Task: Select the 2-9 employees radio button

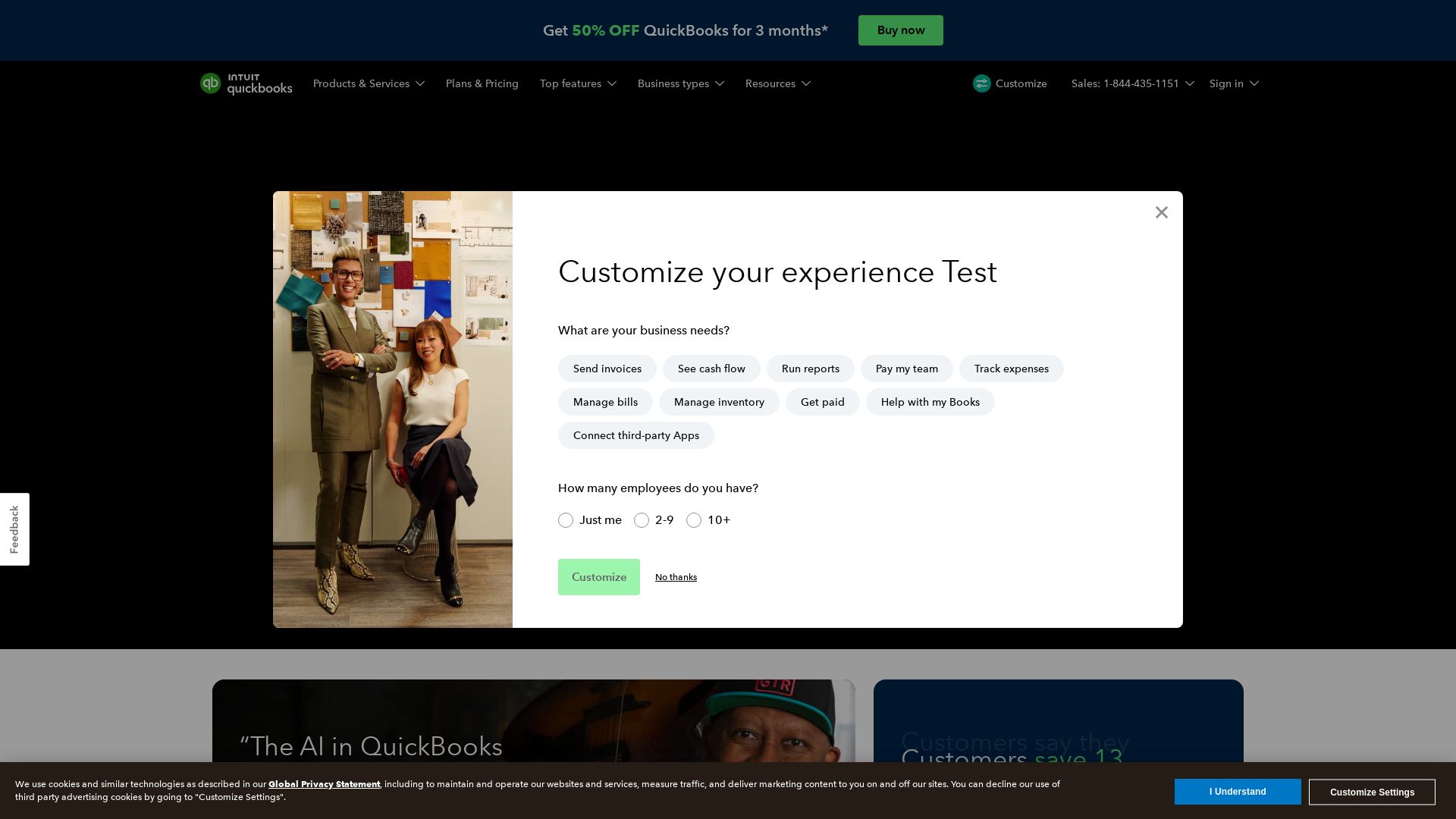Action: [x=642, y=520]
